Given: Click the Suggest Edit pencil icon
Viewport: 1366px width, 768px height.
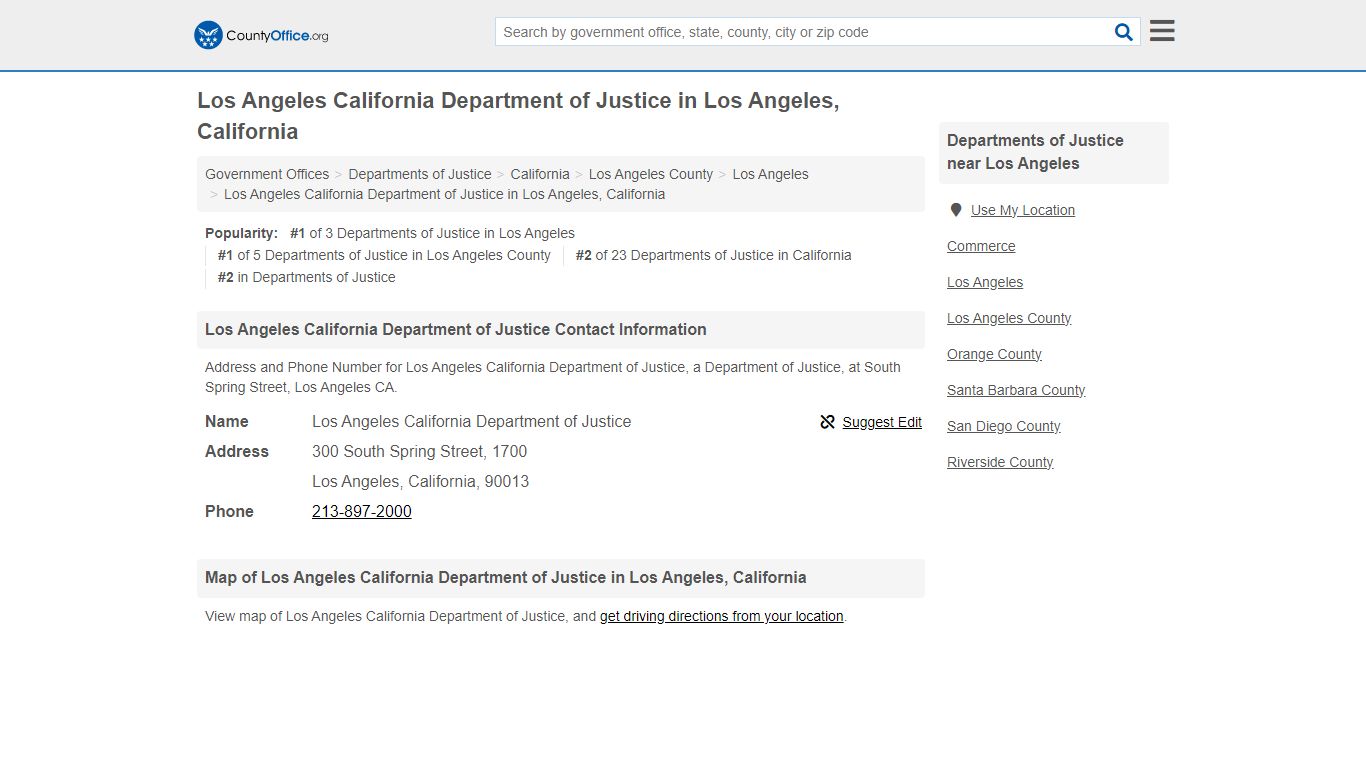Looking at the screenshot, I should (827, 422).
